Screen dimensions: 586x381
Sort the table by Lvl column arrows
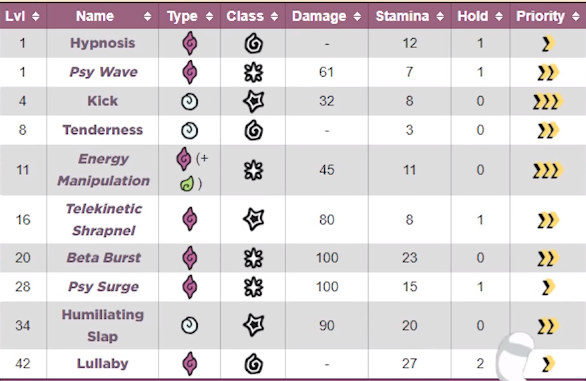(x=36, y=16)
